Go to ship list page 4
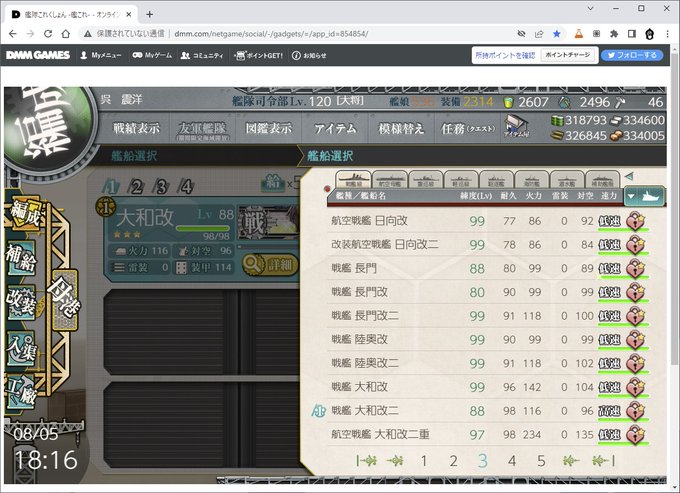 512,460
